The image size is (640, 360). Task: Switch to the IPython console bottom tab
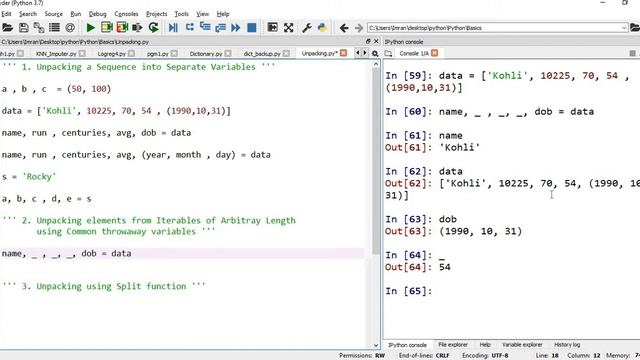click(x=407, y=345)
